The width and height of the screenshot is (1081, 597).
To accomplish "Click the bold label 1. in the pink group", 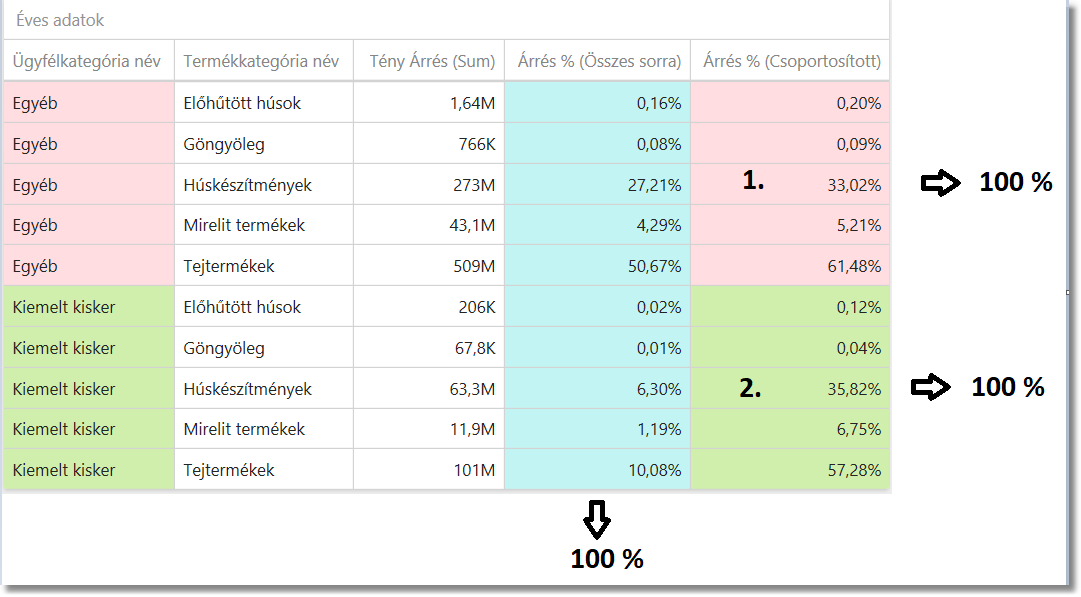I will coord(753,181).
